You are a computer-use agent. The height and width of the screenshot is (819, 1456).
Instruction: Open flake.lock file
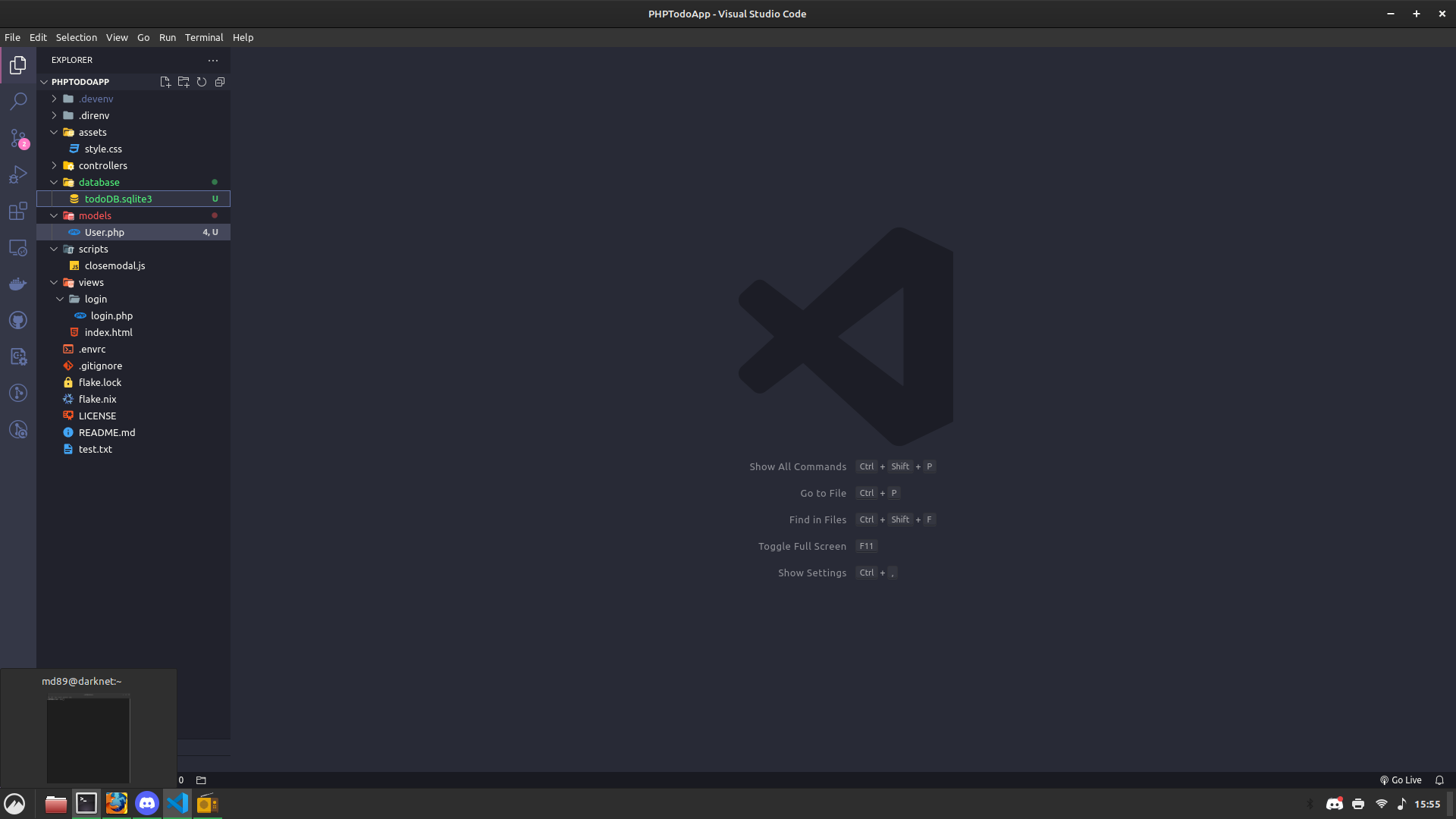coord(133,382)
